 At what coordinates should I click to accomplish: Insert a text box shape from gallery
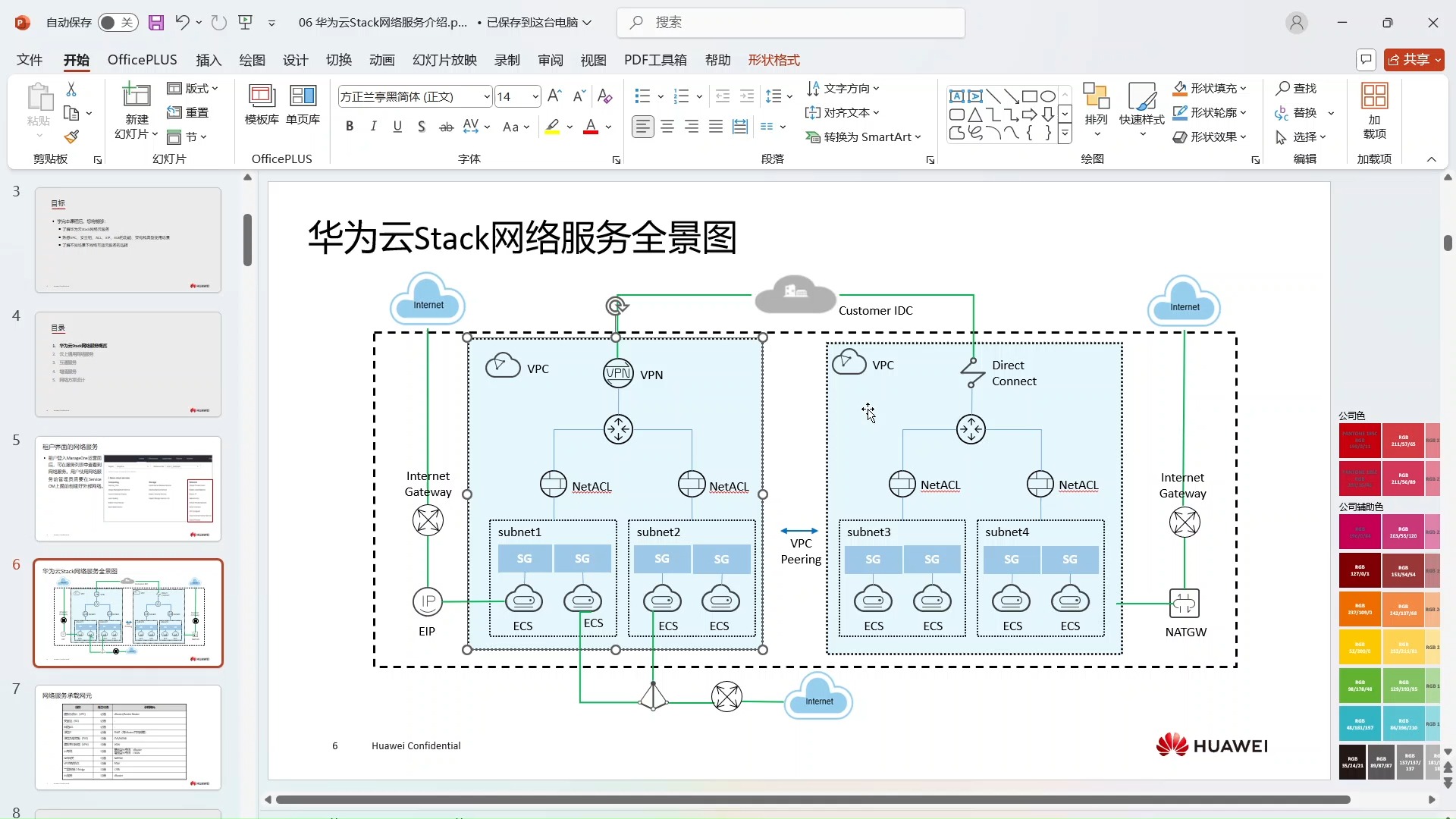coord(957,96)
